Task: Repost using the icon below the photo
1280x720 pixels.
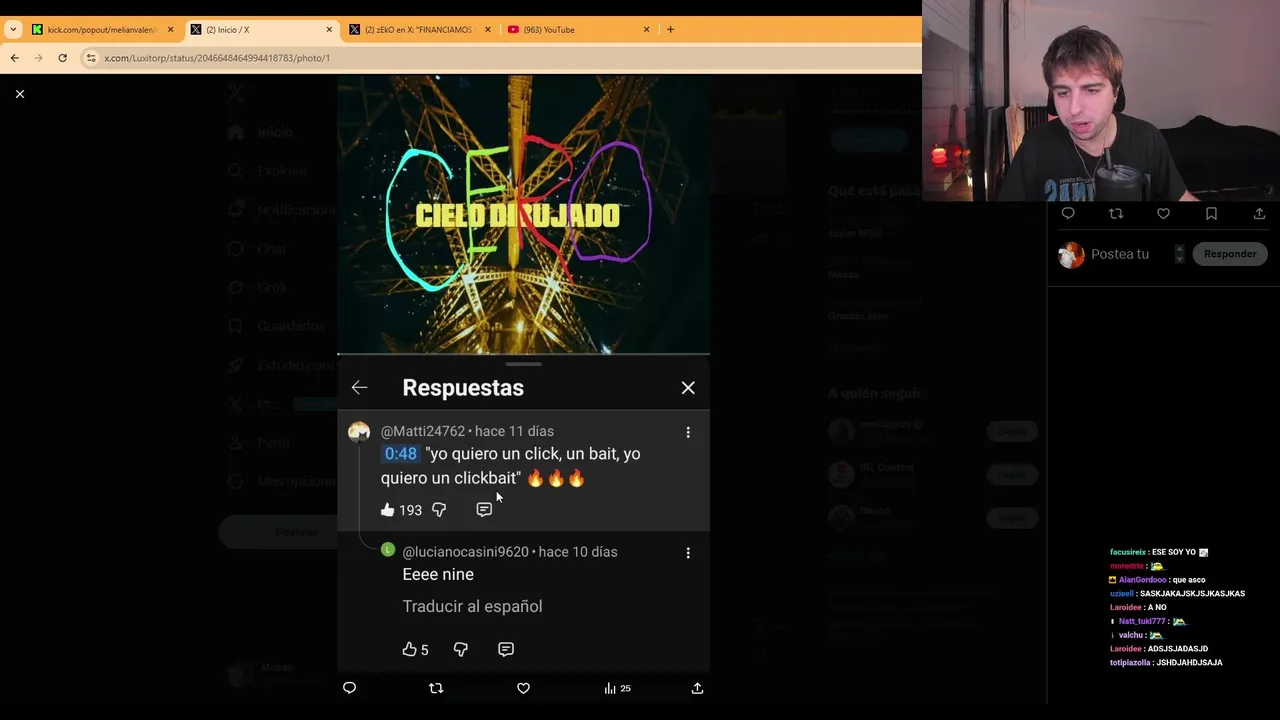Action: (436, 688)
